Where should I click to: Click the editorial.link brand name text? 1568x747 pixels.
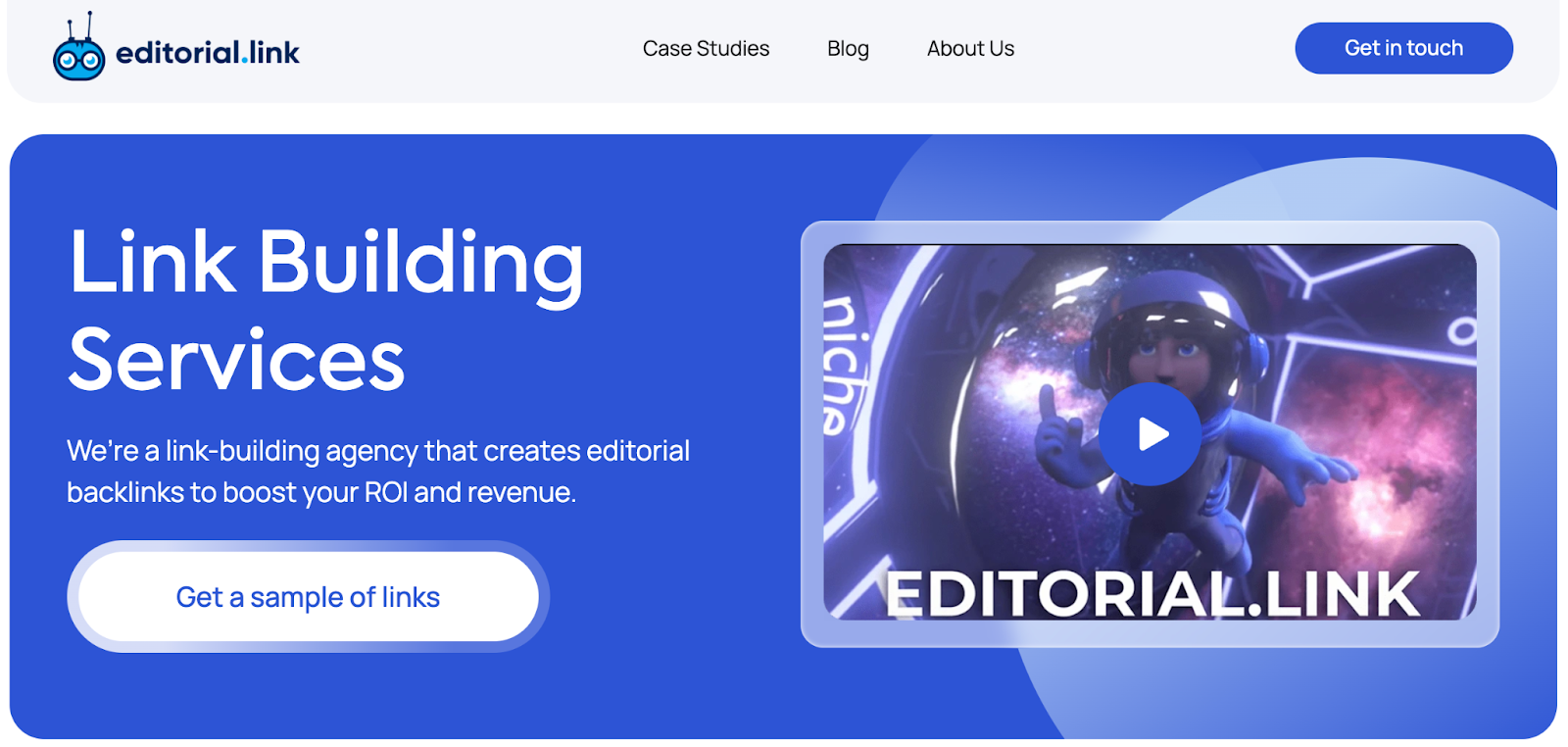click(x=208, y=53)
